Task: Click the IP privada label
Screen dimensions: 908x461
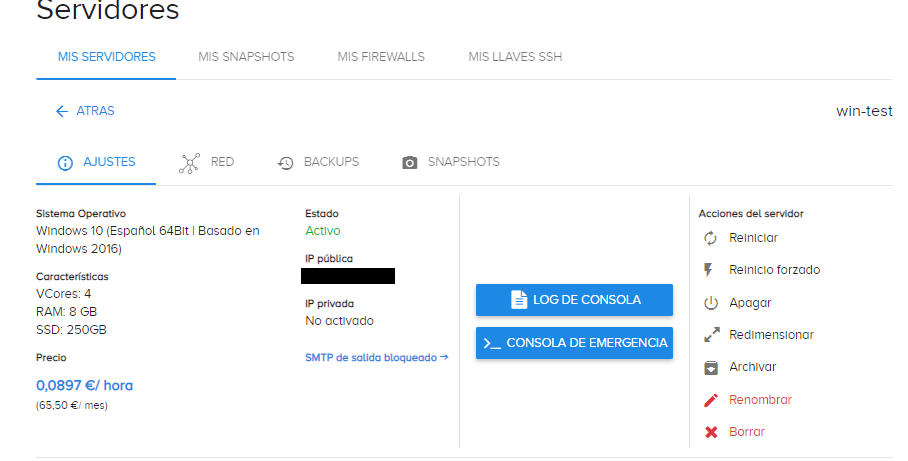Action: point(329,303)
